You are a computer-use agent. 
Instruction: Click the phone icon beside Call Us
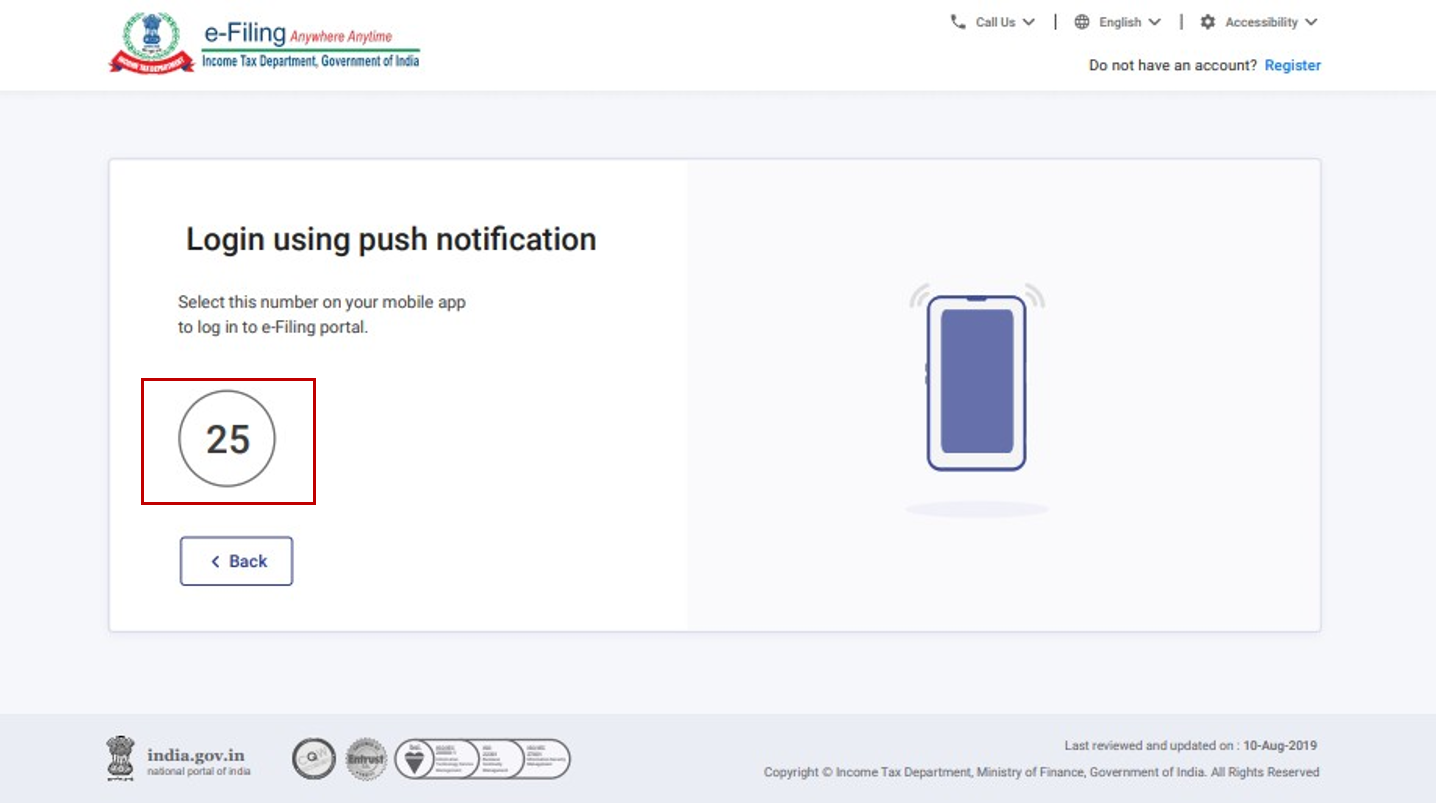[958, 22]
